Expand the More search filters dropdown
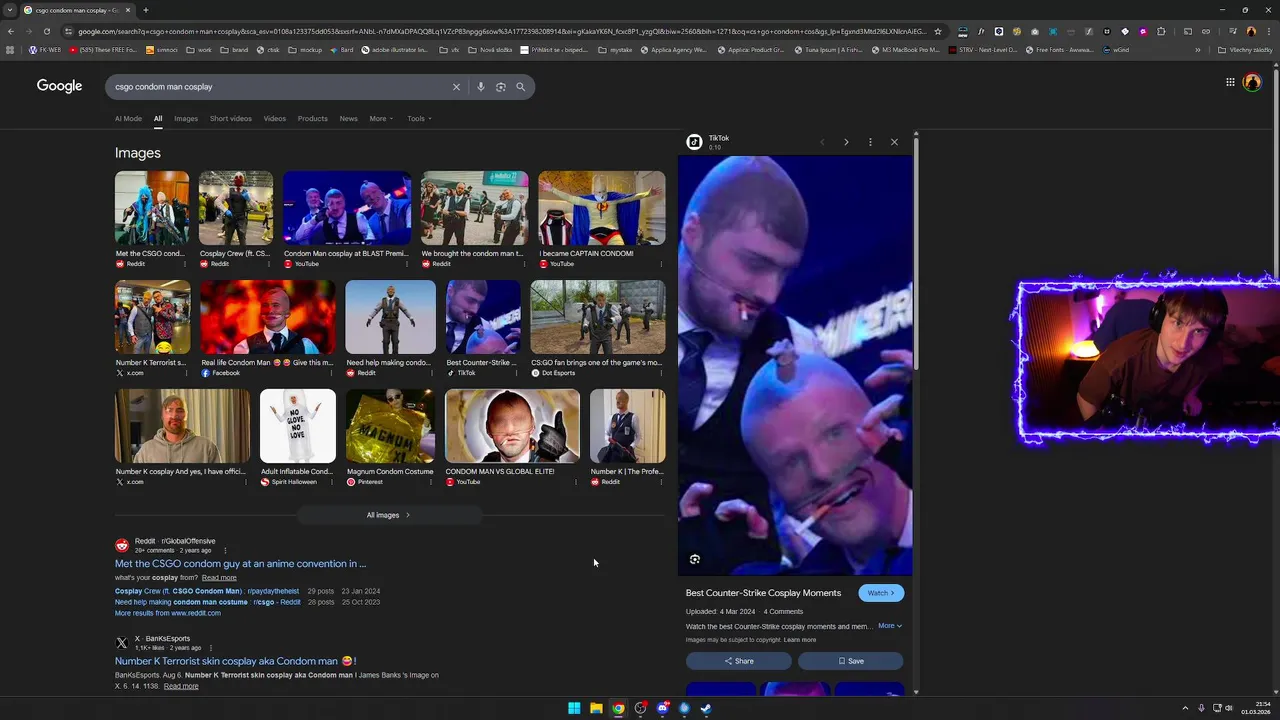Screen dimensions: 1280x720 [381, 118]
